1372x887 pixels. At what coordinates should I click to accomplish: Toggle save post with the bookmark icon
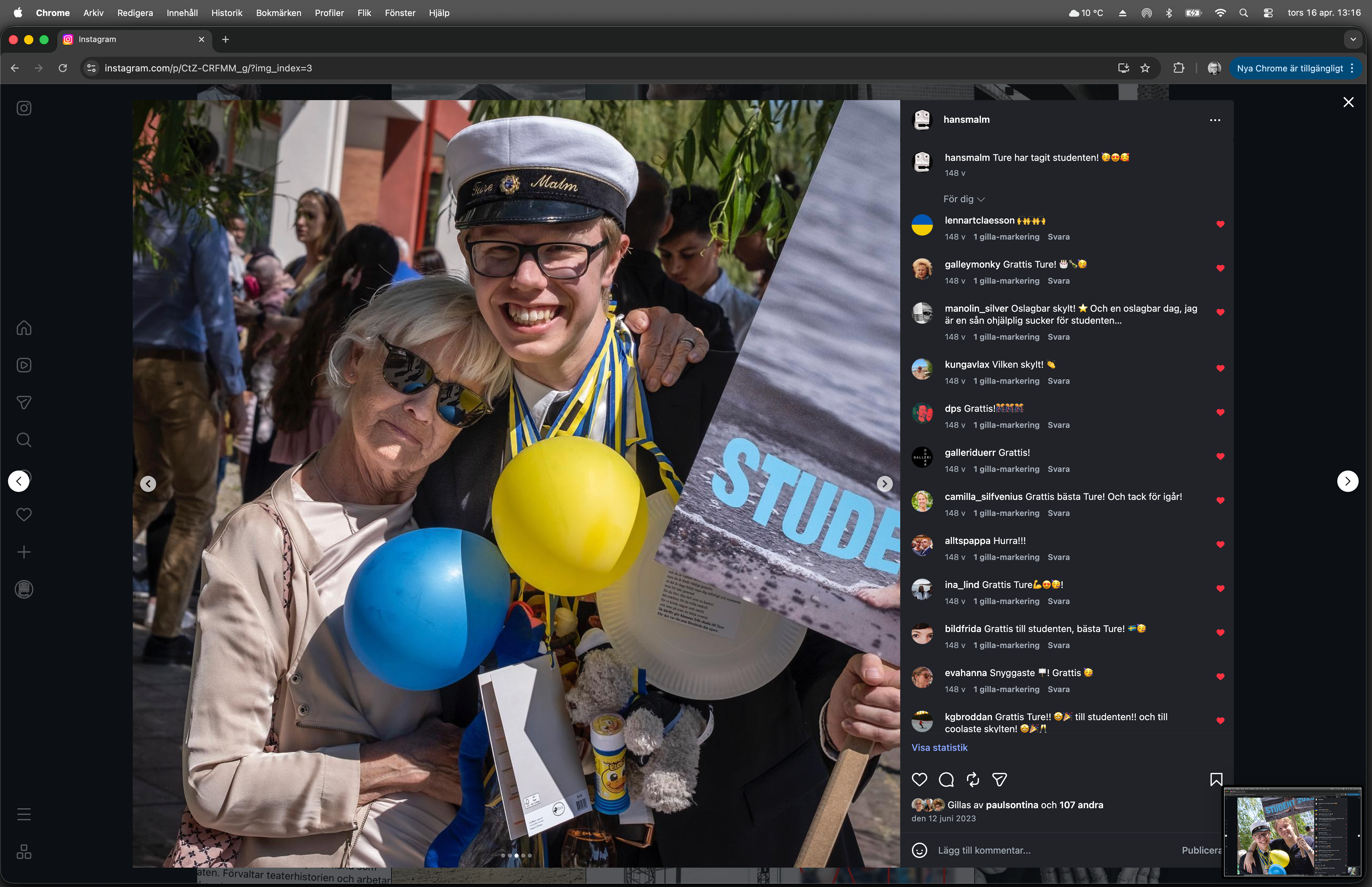click(1216, 779)
